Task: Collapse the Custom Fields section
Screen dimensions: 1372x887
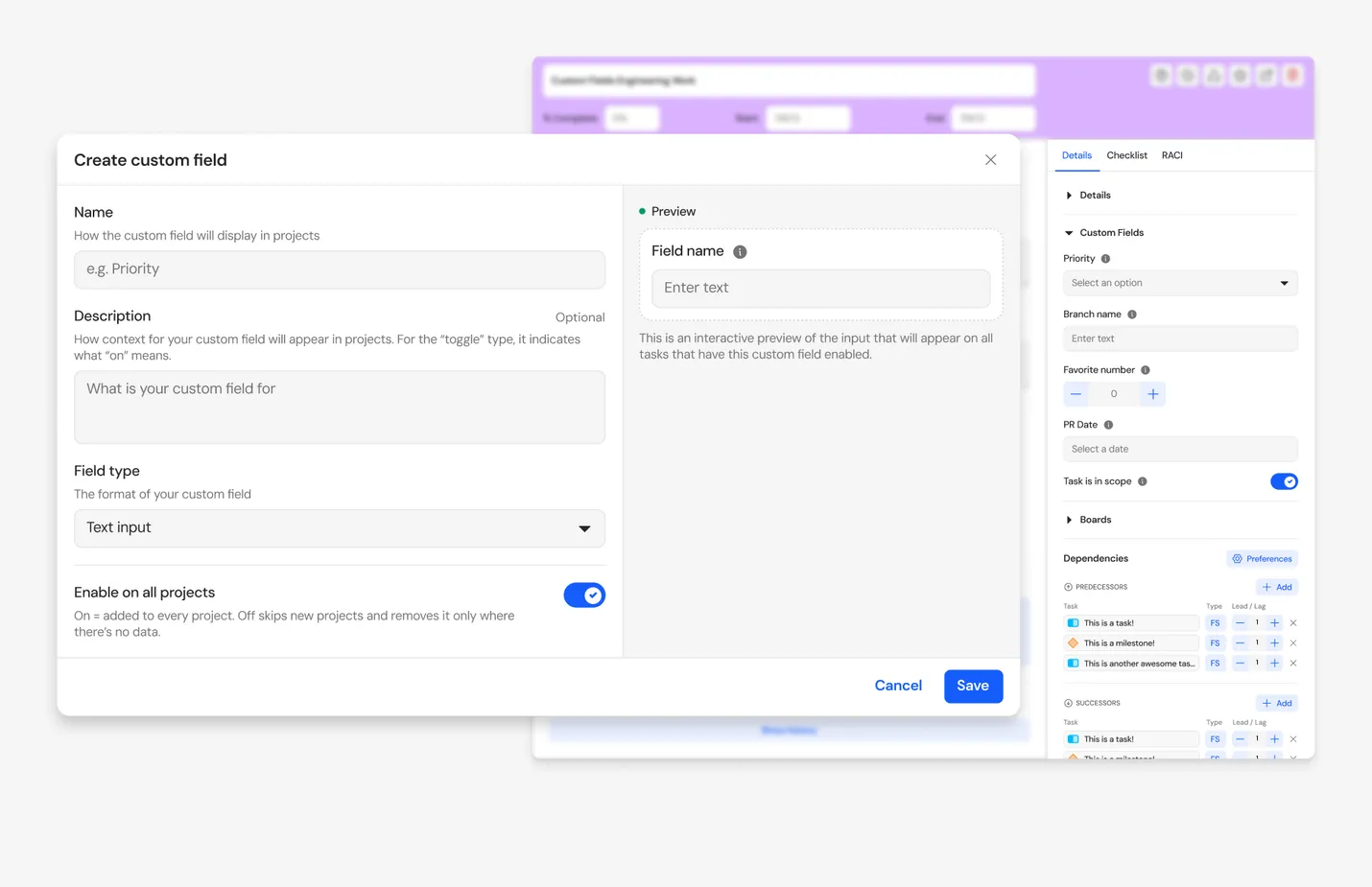Action: 1104,233
